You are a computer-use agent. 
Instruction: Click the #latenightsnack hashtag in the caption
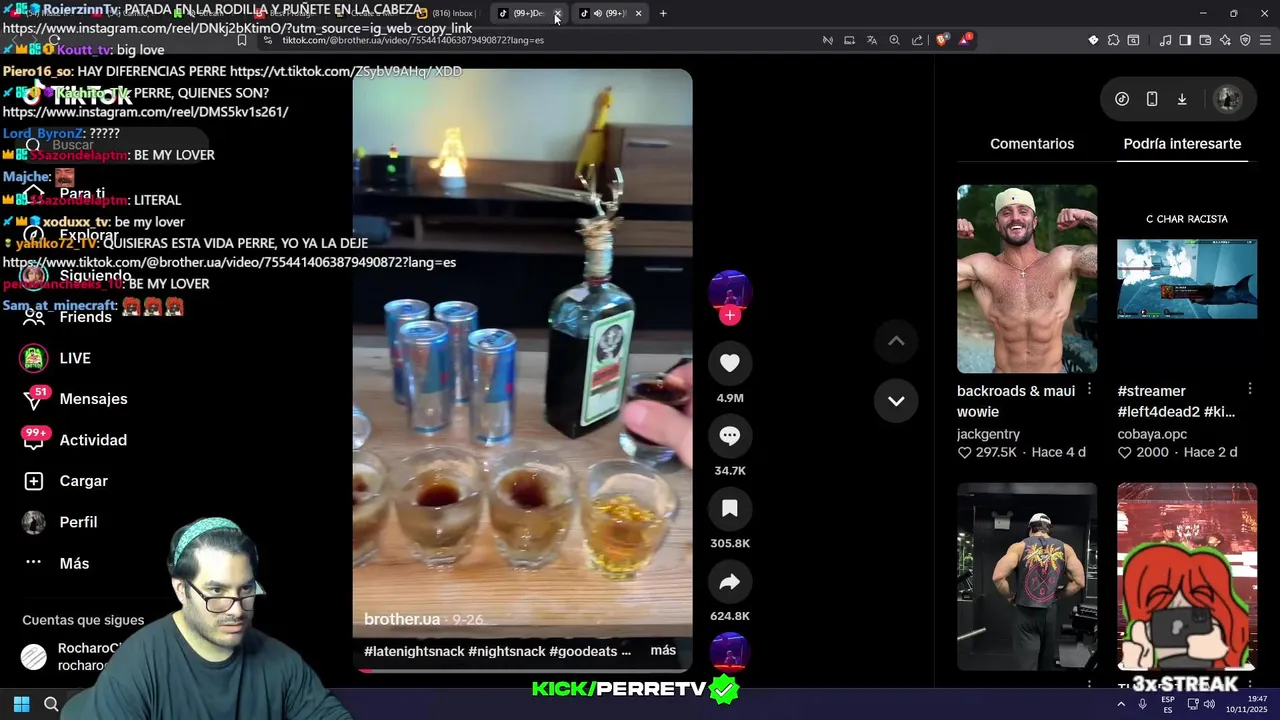click(414, 651)
